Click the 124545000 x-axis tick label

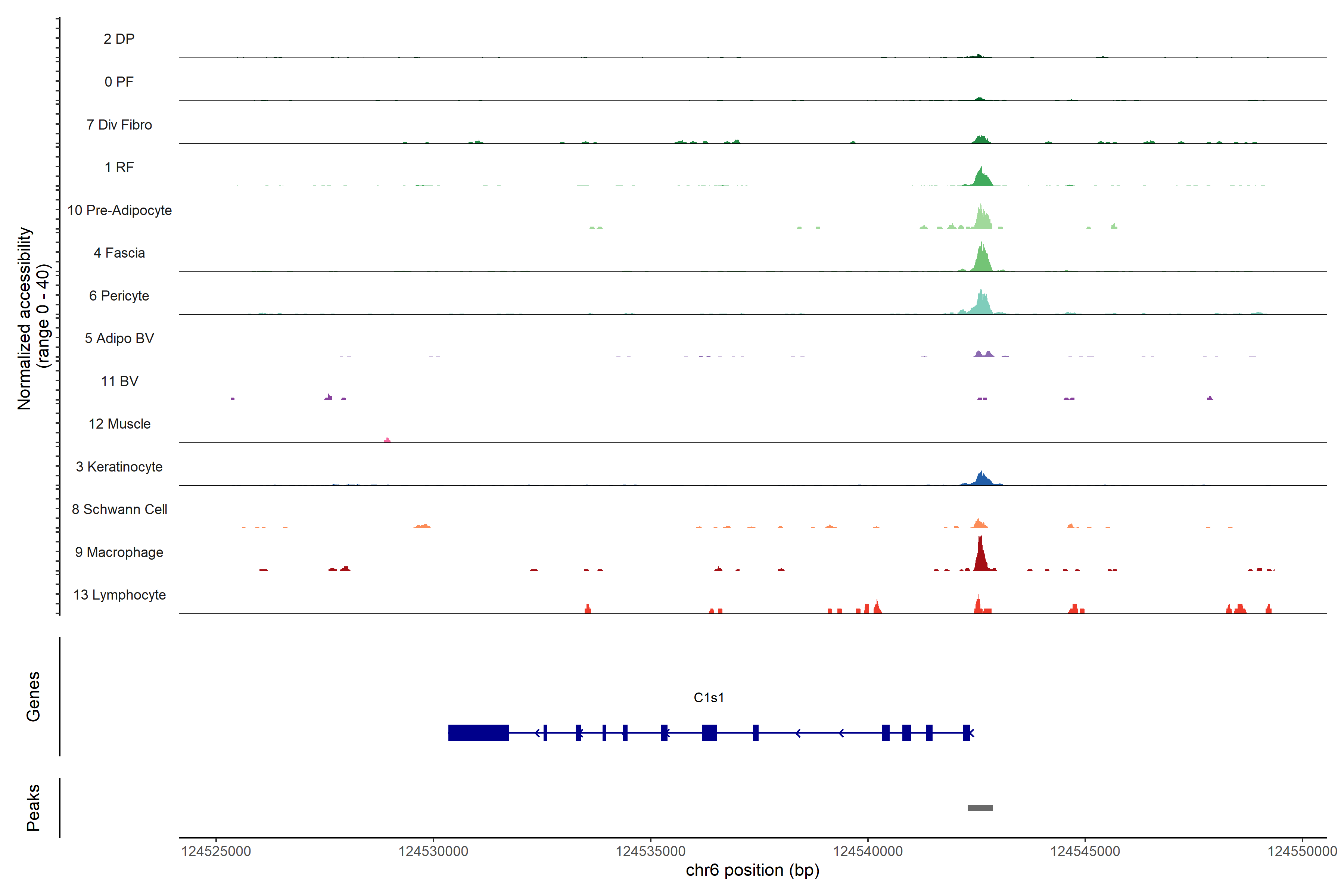(1085, 852)
